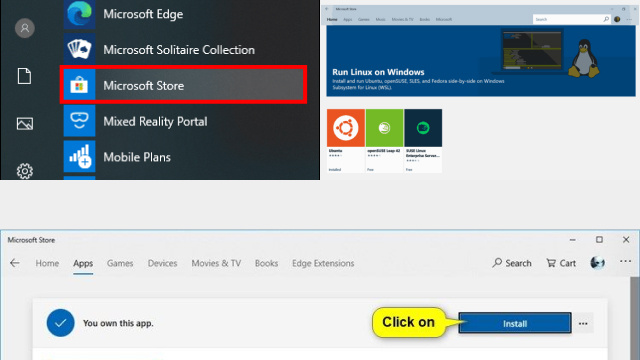Open the user account icon in Start menu

pos(25,28)
